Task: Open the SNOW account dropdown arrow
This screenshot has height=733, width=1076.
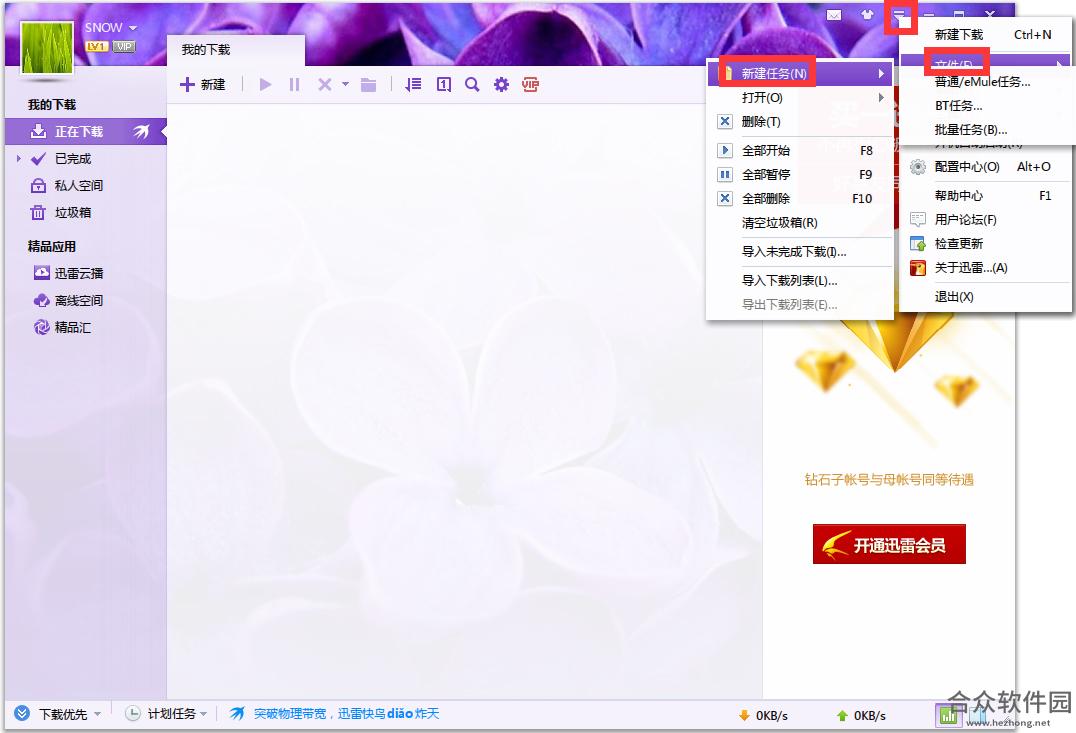Action: point(133,28)
